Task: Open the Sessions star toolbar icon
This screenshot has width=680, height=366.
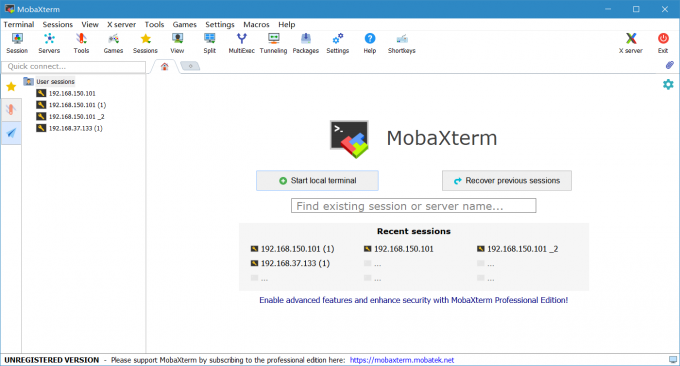Action: pos(145,43)
